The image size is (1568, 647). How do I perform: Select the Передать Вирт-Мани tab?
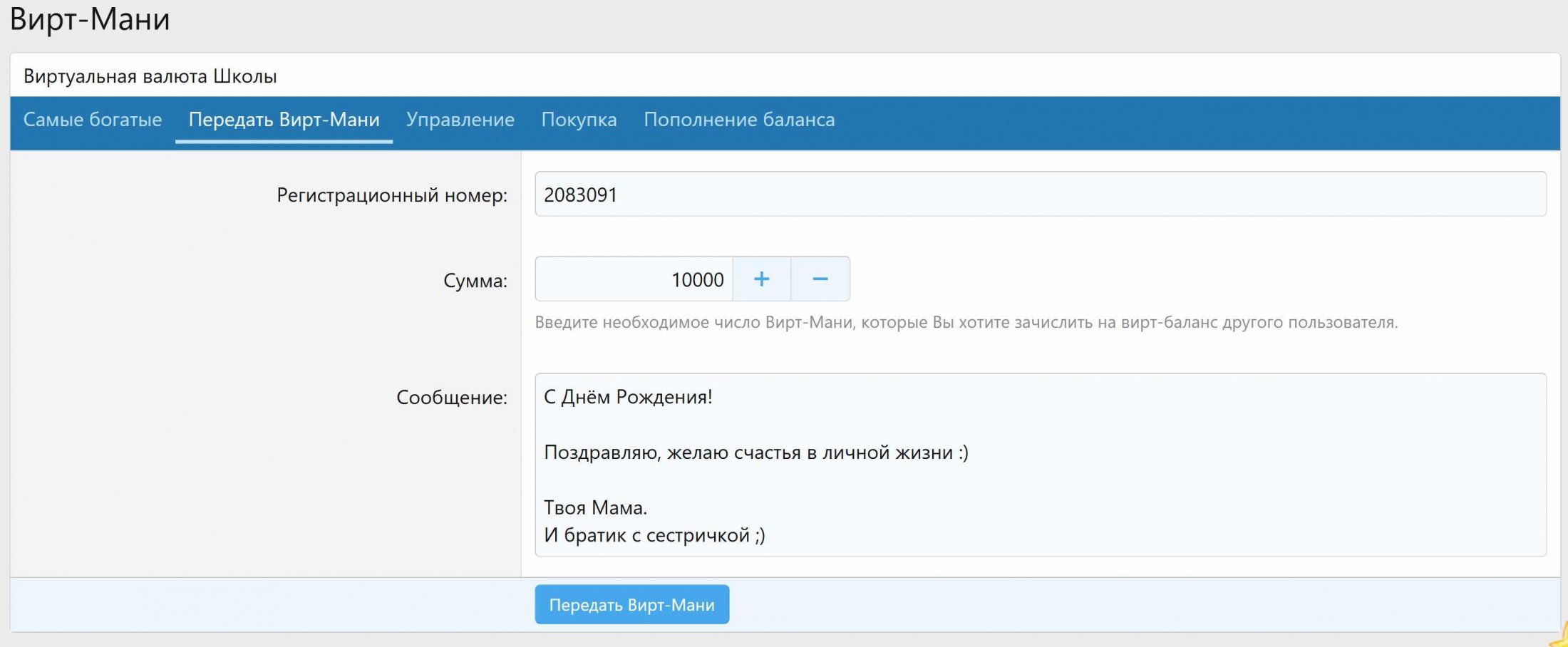284,120
